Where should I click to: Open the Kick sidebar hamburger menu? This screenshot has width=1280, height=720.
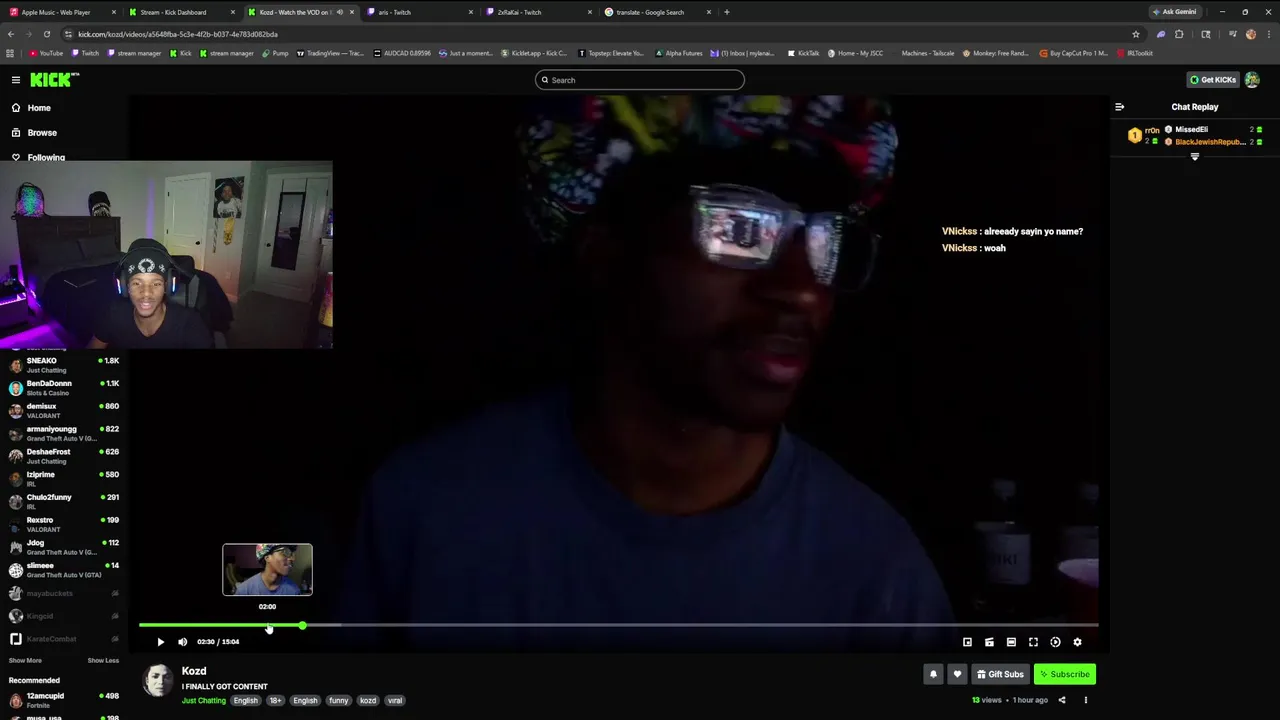coord(16,80)
